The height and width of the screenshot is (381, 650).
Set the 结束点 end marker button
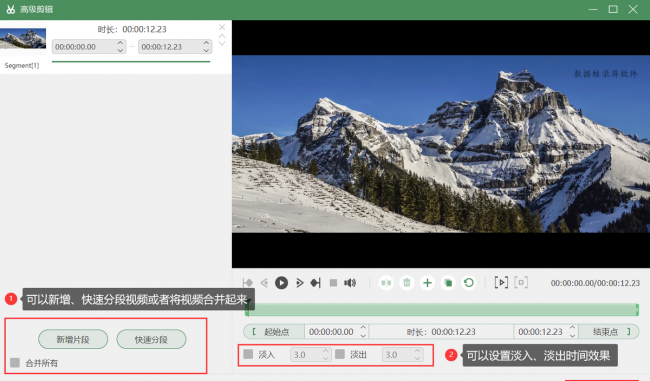point(609,332)
